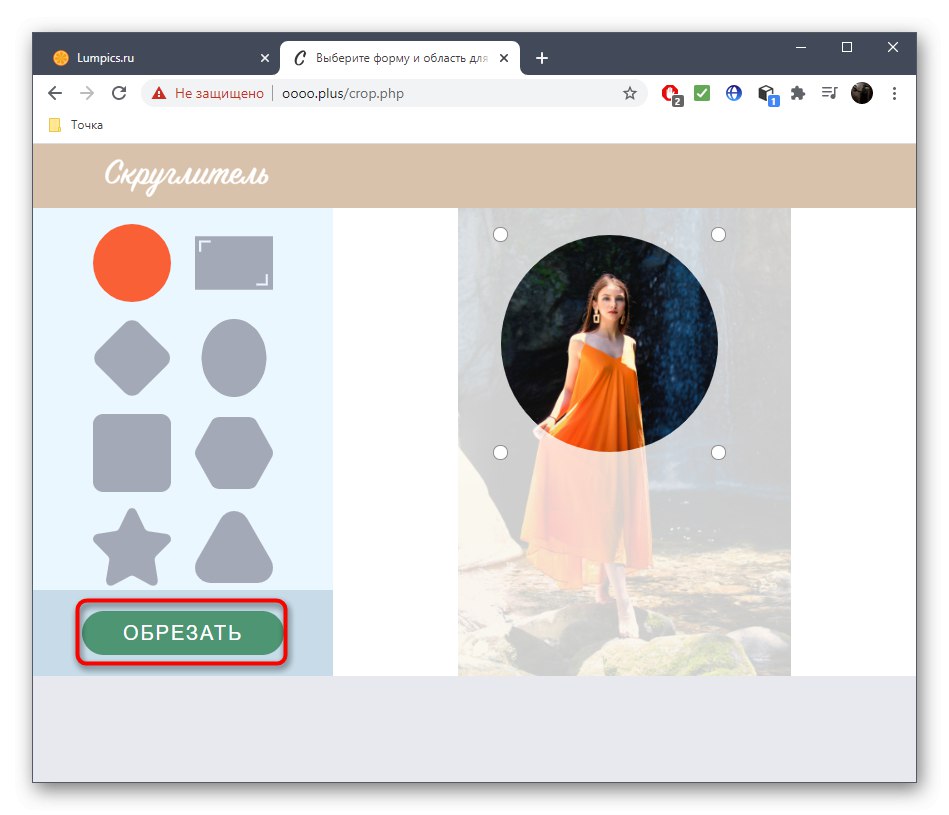
Task: Choose the oval crop shape
Action: (233, 358)
